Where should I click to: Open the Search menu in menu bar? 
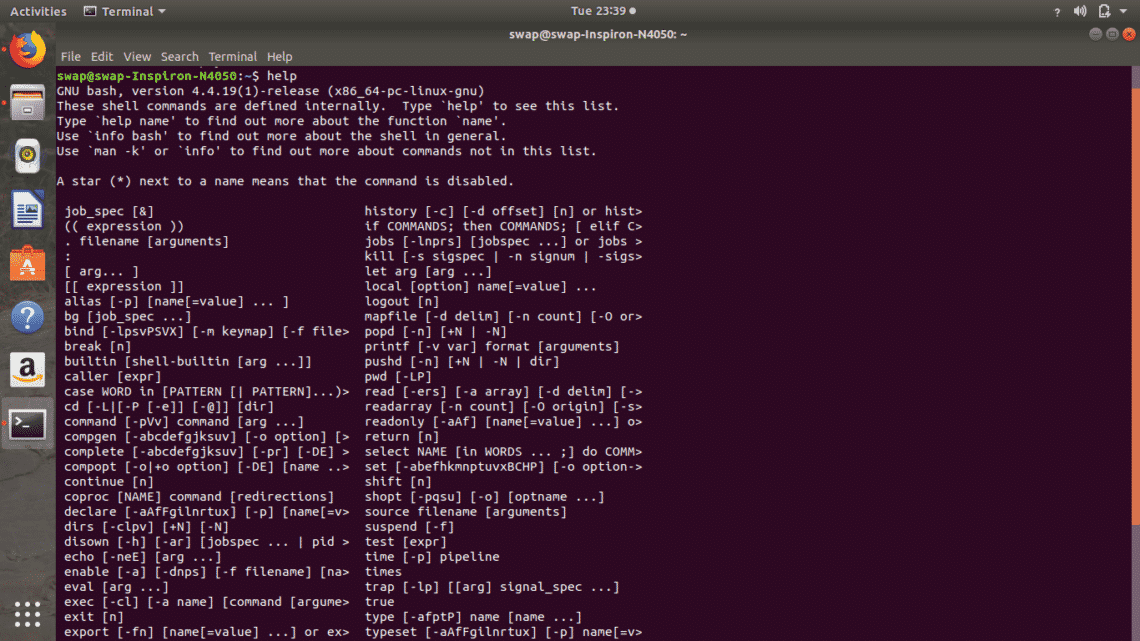point(180,57)
